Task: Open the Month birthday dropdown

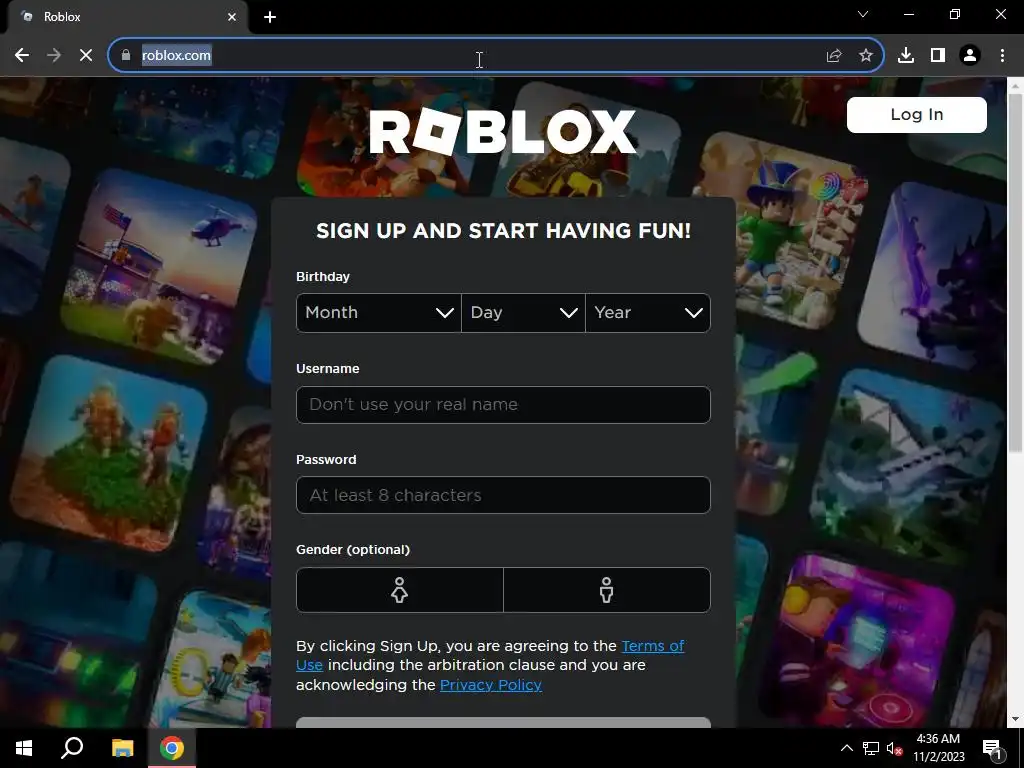Action: tap(379, 313)
